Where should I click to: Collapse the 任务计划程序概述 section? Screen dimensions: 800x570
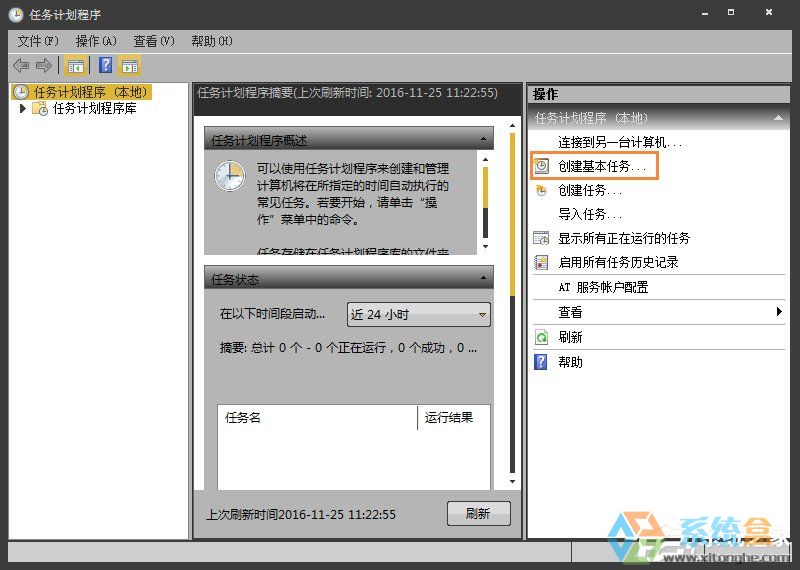tap(483, 139)
